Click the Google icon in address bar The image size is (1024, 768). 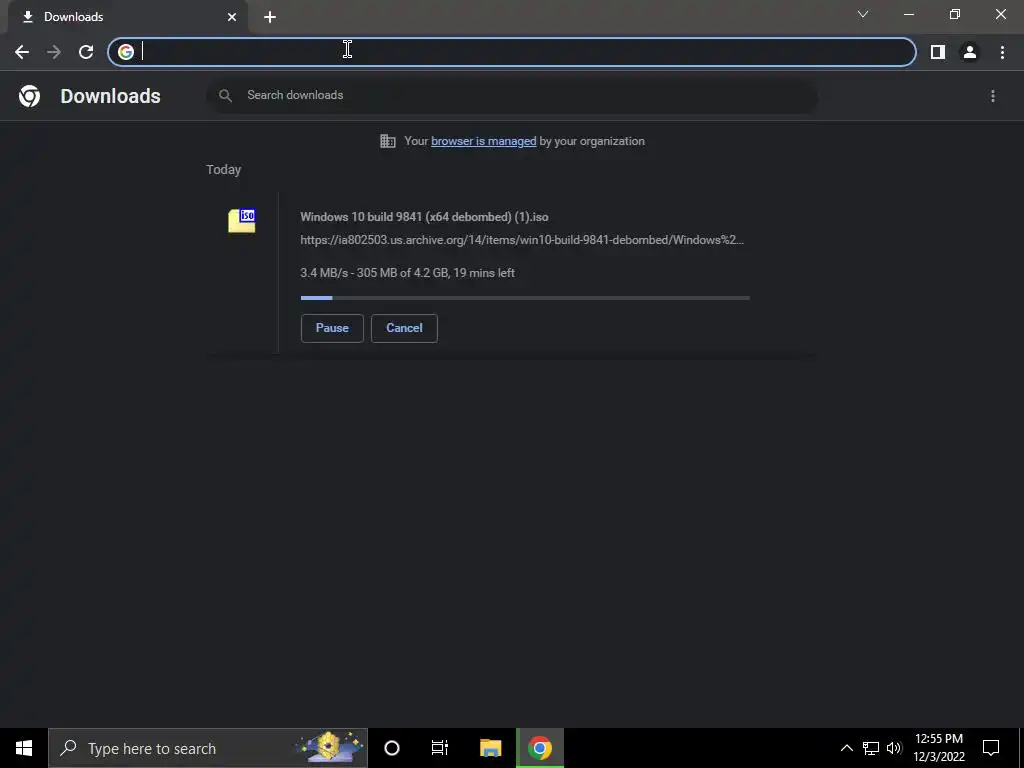[x=126, y=52]
